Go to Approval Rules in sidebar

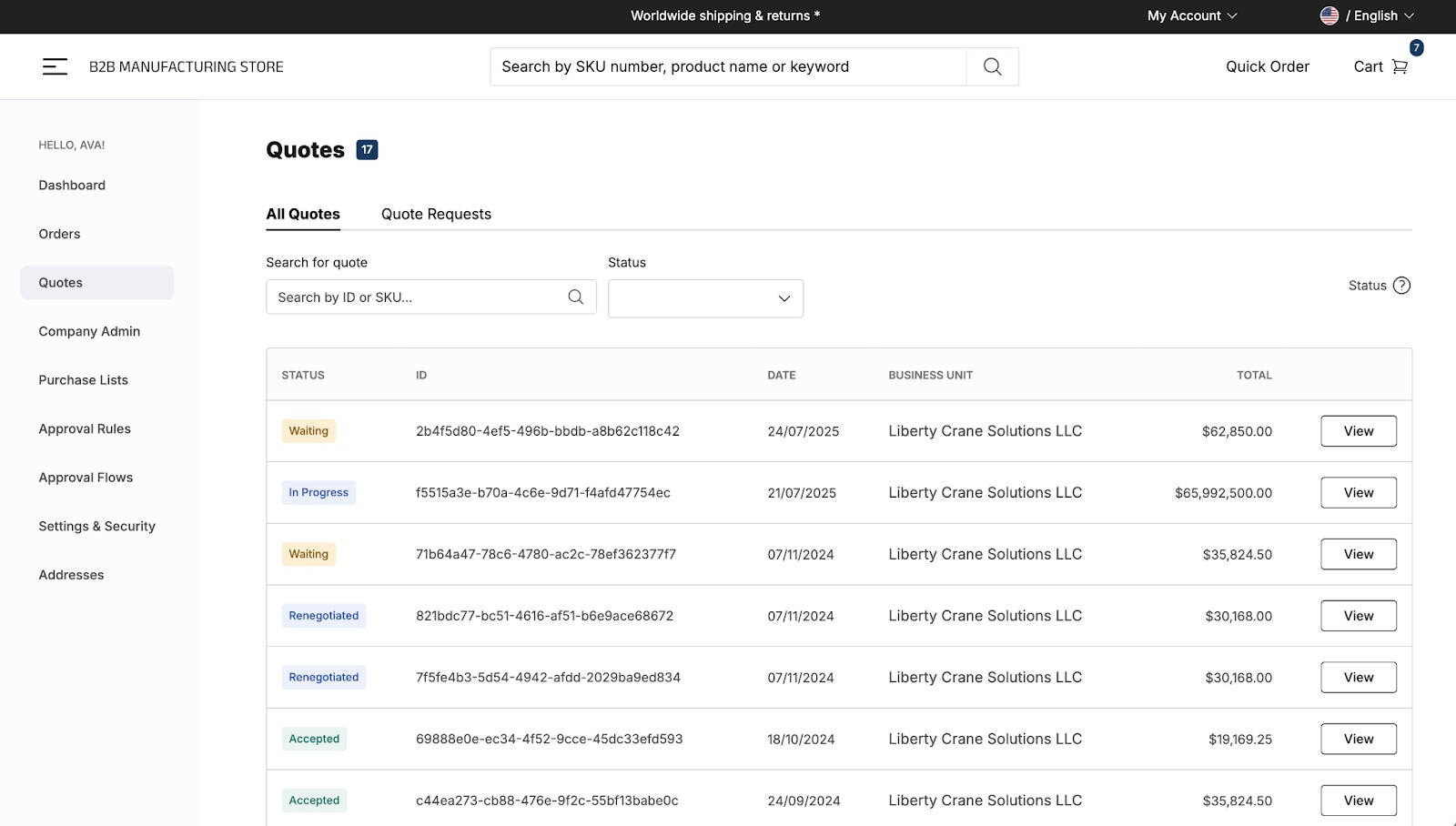(x=85, y=428)
